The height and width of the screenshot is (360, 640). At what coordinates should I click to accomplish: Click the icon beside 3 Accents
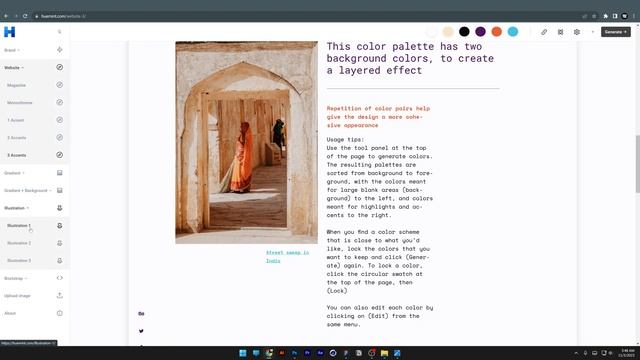click(60, 155)
